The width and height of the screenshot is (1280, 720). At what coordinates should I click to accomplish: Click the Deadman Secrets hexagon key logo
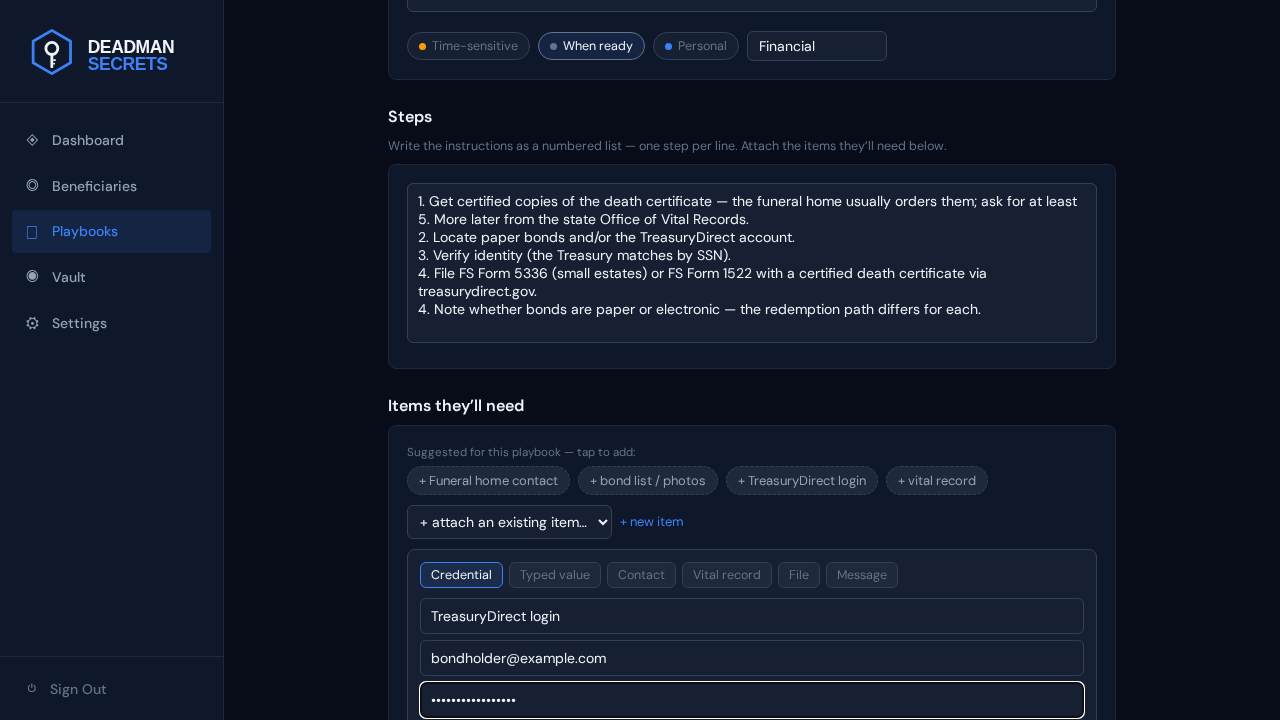(x=52, y=52)
